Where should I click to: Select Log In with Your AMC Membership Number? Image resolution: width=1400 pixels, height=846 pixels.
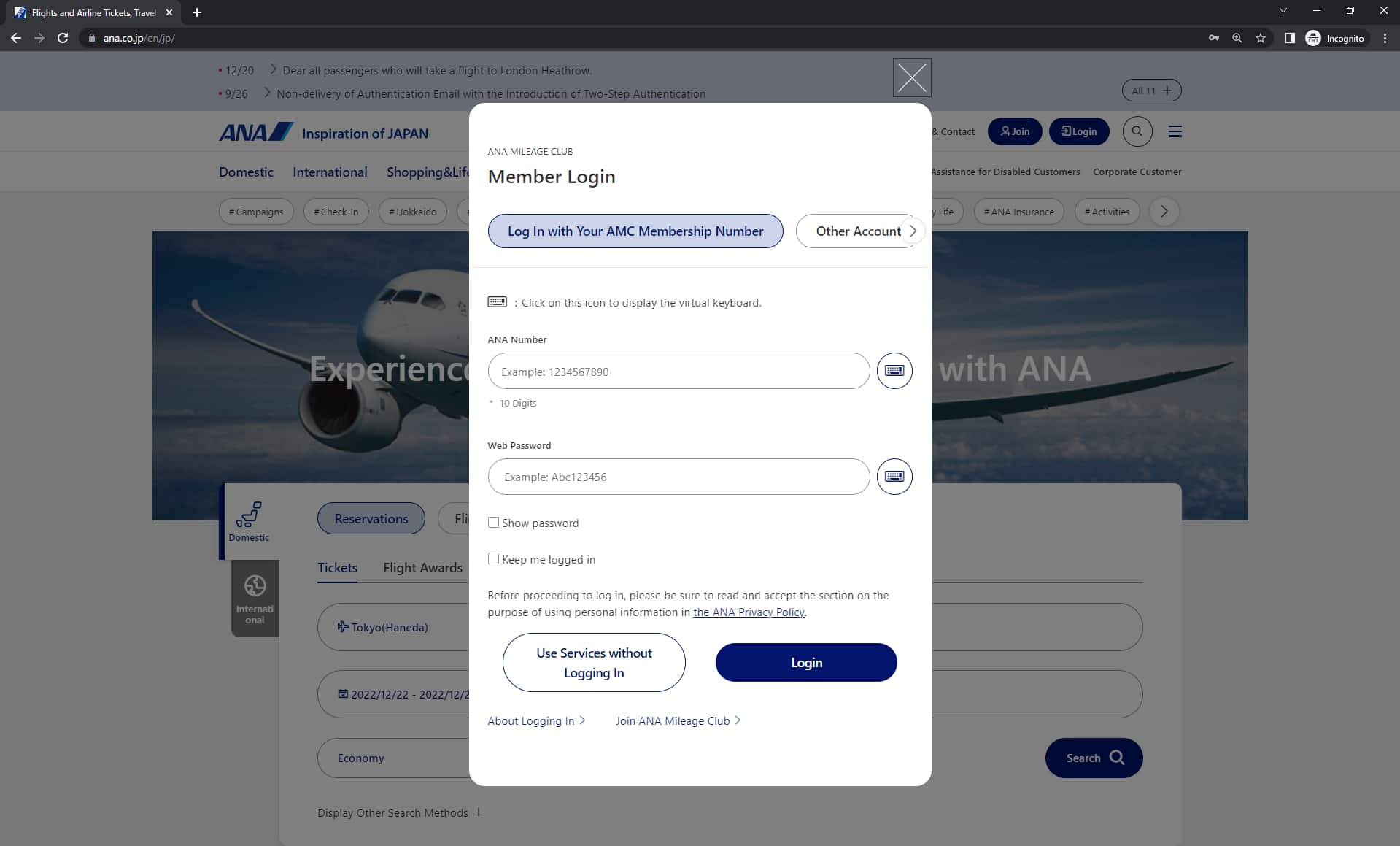click(x=635, y=231)
